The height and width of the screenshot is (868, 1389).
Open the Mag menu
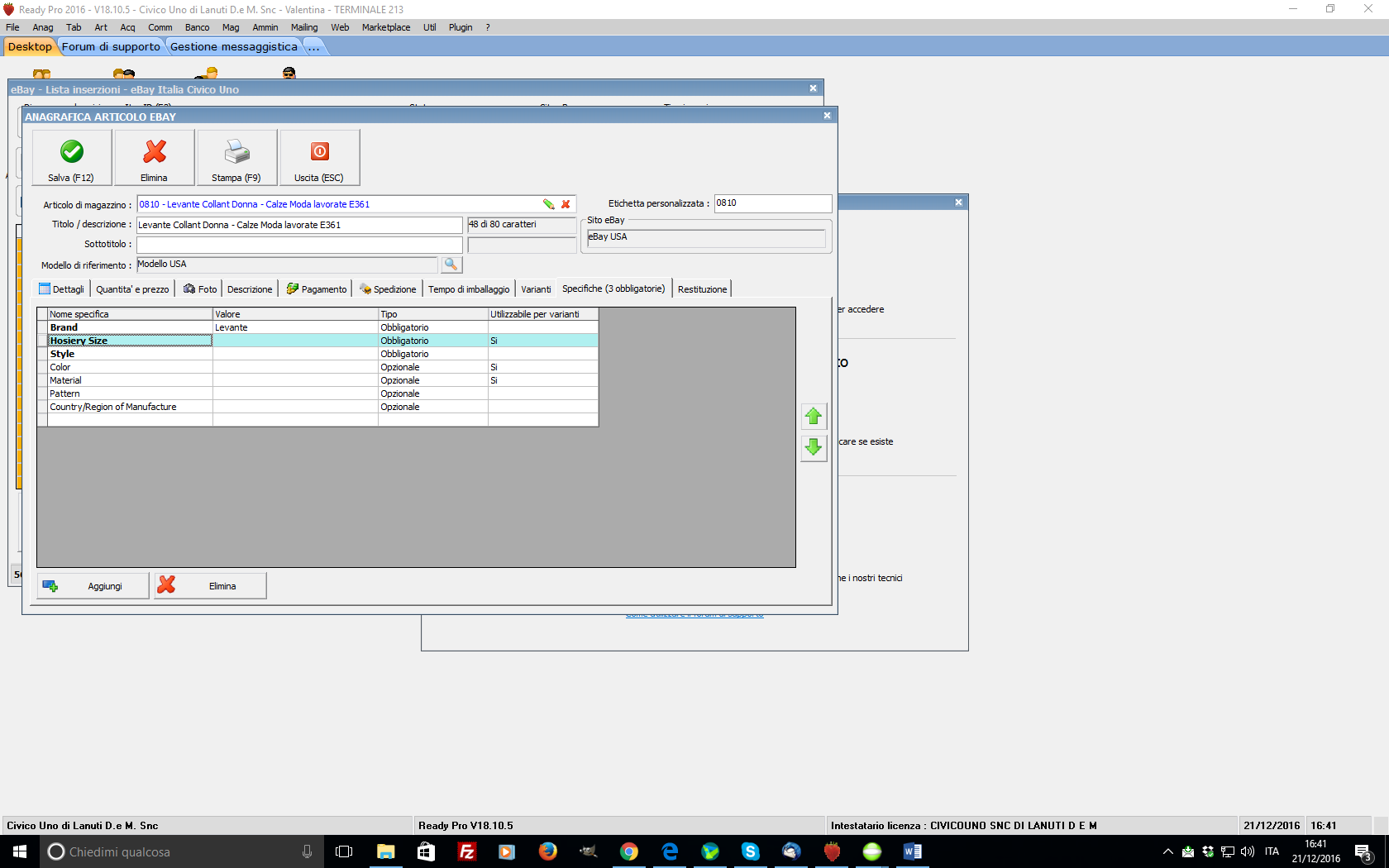tap(231, 27)
